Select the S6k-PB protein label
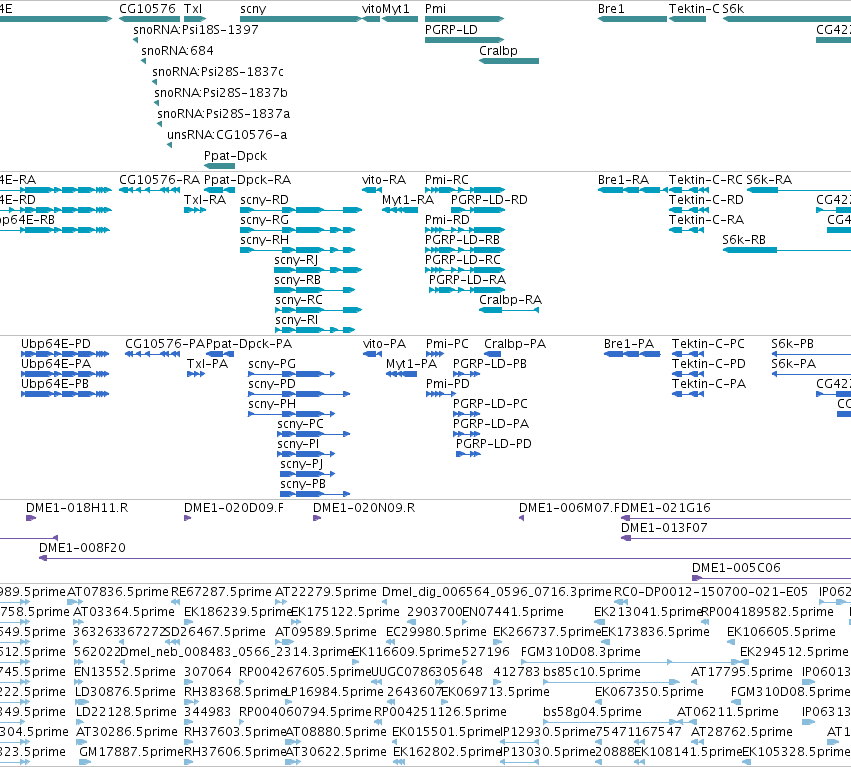This screenshot has height=767, width=851. pos(792,344)
